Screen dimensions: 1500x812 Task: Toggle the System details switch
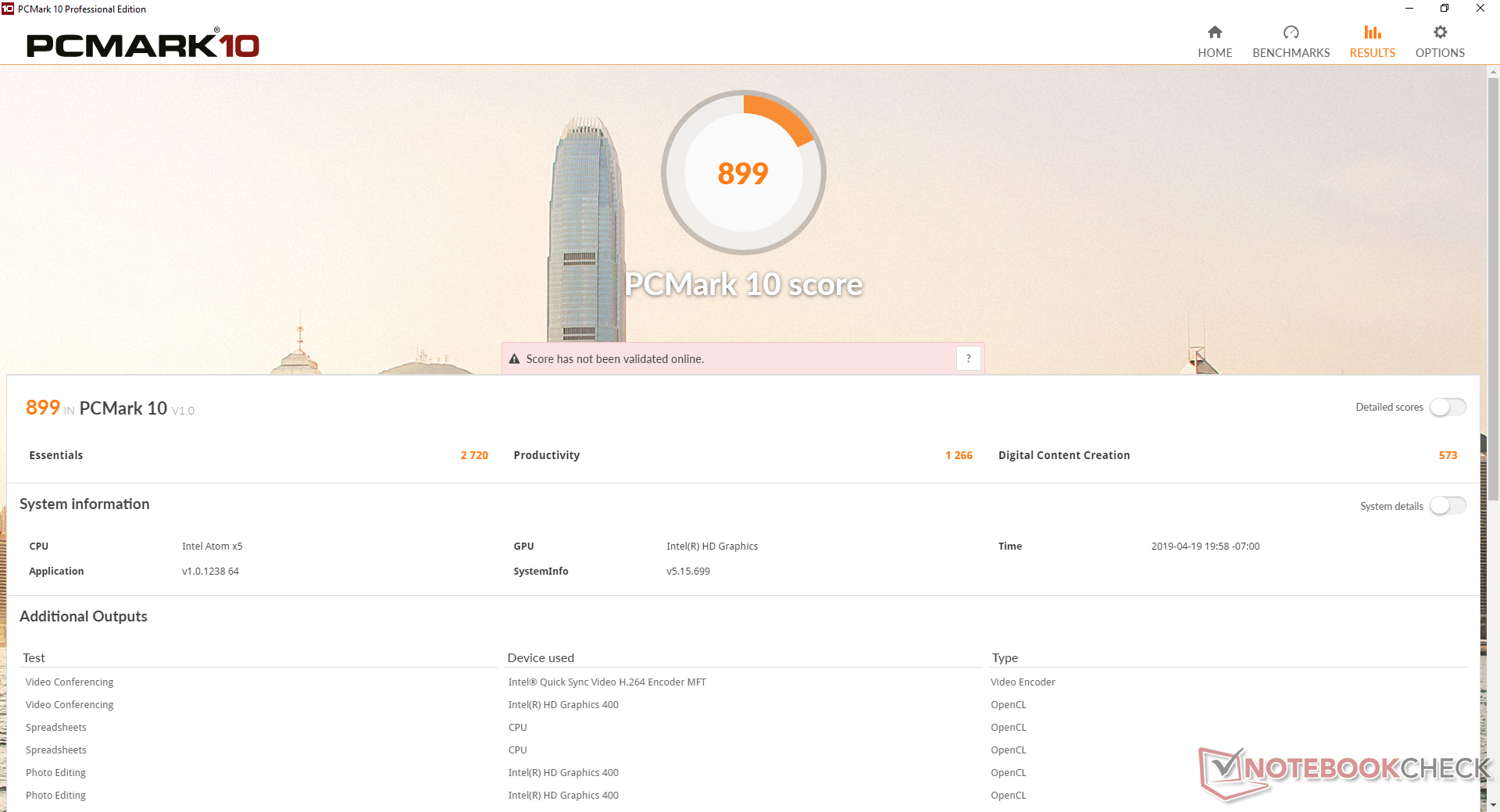point(1448,506)
